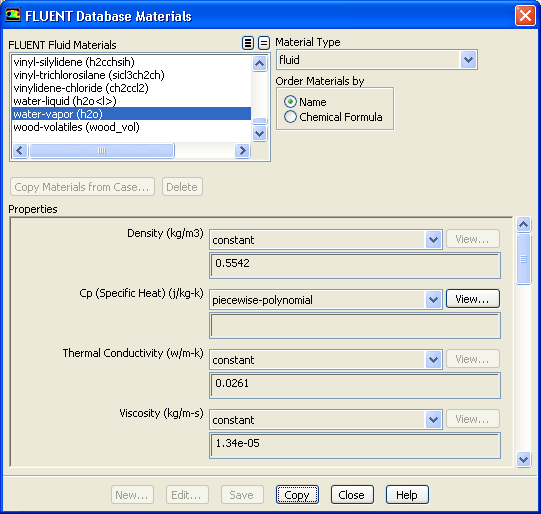The height and width of the screenshot is (514, 541).
Task: Click materials list scroll-left arrow
Action: [x=20, y=150]
